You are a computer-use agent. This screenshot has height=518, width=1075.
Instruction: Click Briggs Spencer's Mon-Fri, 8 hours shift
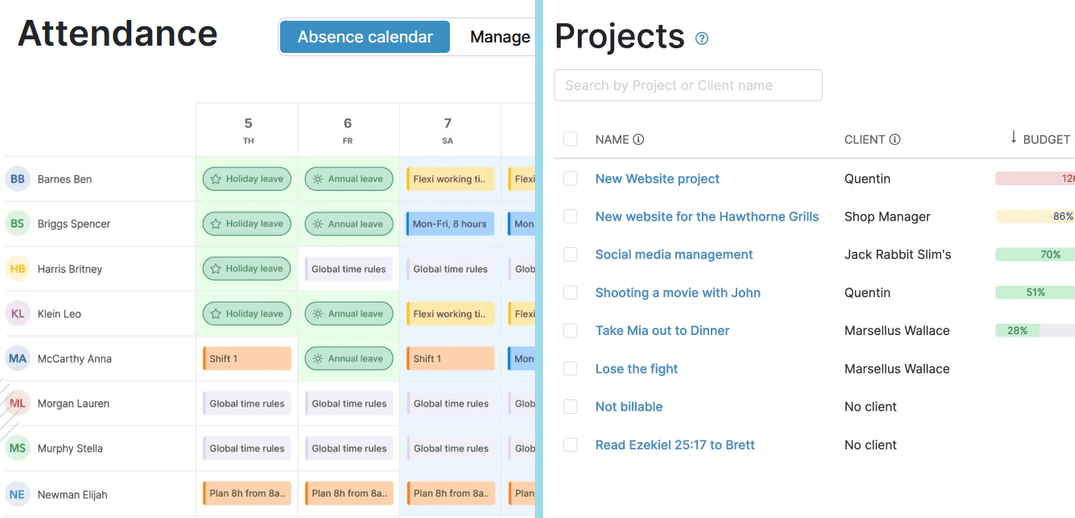click(x=449, y=224)
